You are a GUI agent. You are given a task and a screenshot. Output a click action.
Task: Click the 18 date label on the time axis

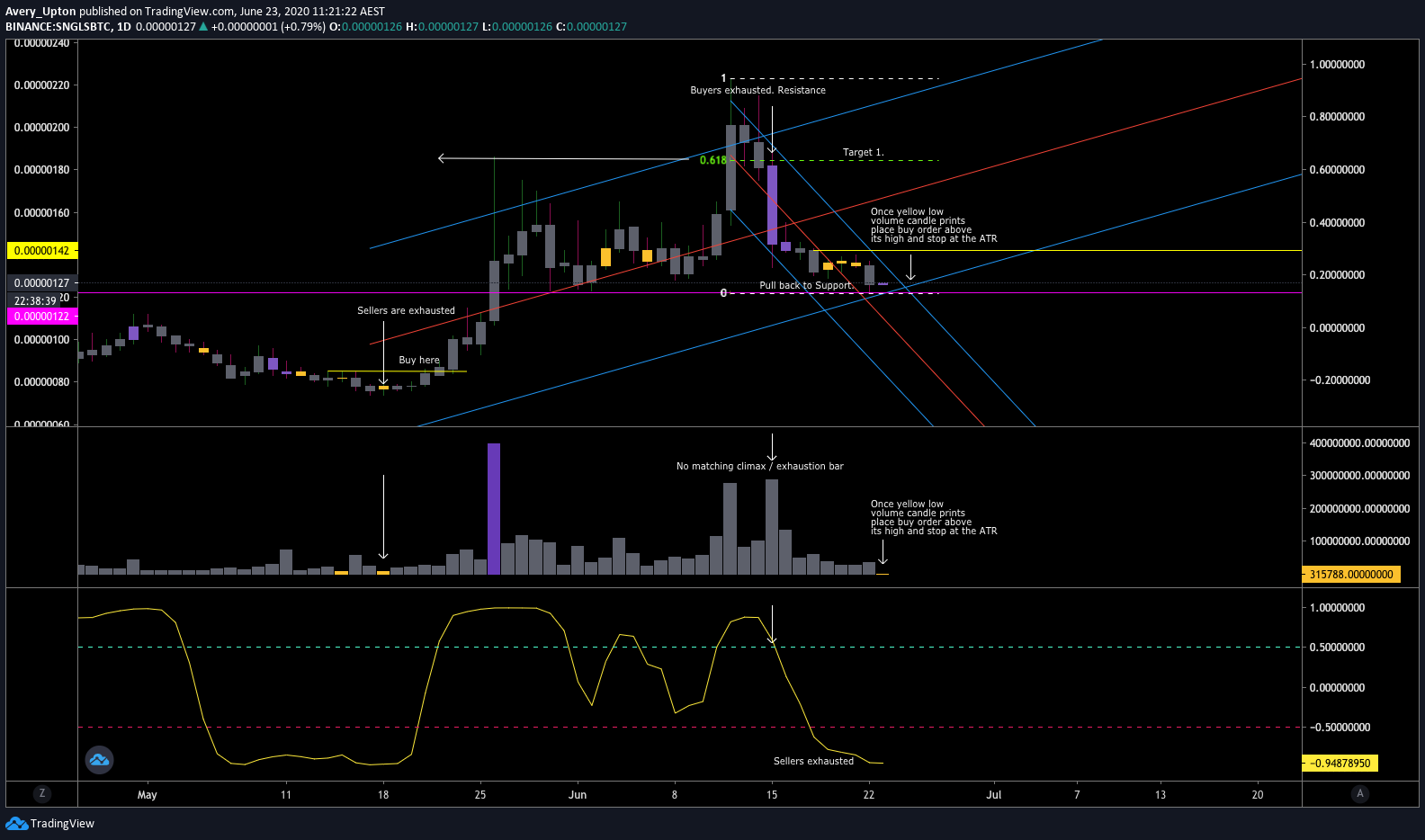pyautogui.click(x=383, y=795)
